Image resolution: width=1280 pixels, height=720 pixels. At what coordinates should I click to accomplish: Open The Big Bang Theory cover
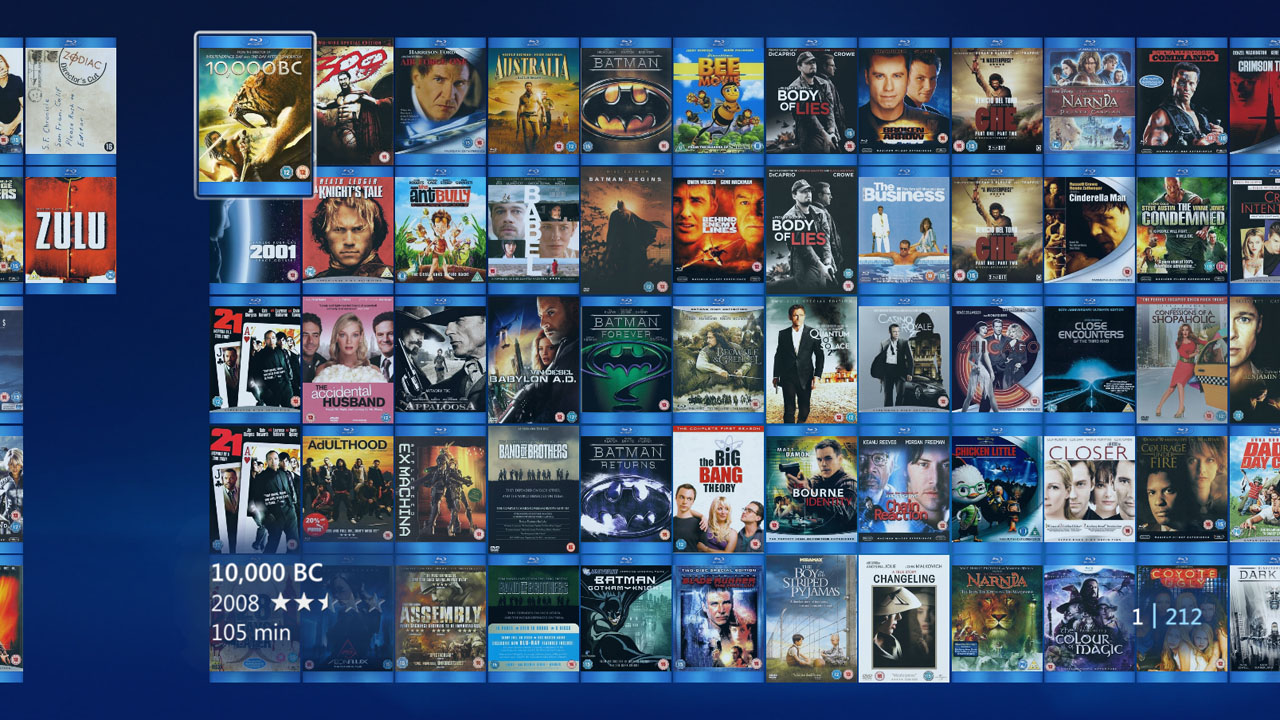pos(718,490)
